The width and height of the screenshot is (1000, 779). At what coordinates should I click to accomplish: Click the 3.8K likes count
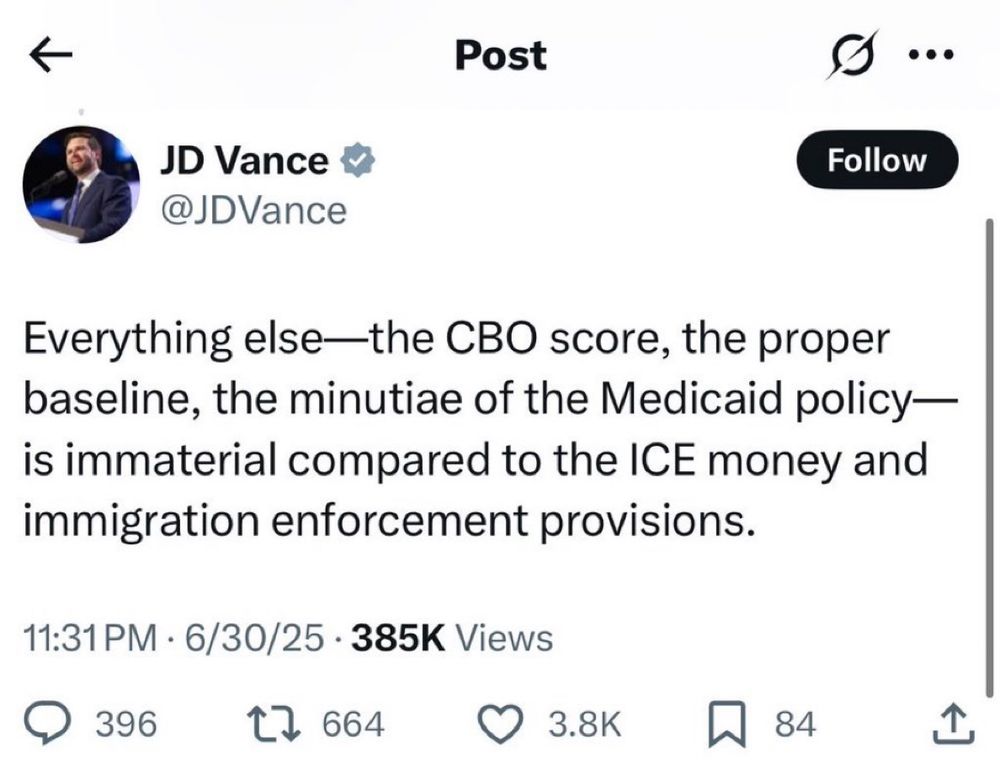(x=585, y=724)
